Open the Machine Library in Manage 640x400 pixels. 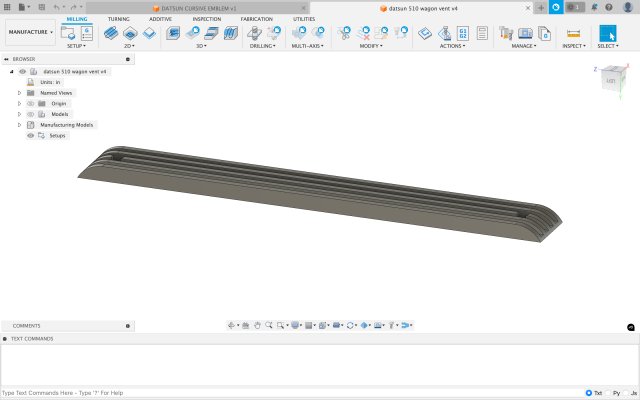pos(525,33)
